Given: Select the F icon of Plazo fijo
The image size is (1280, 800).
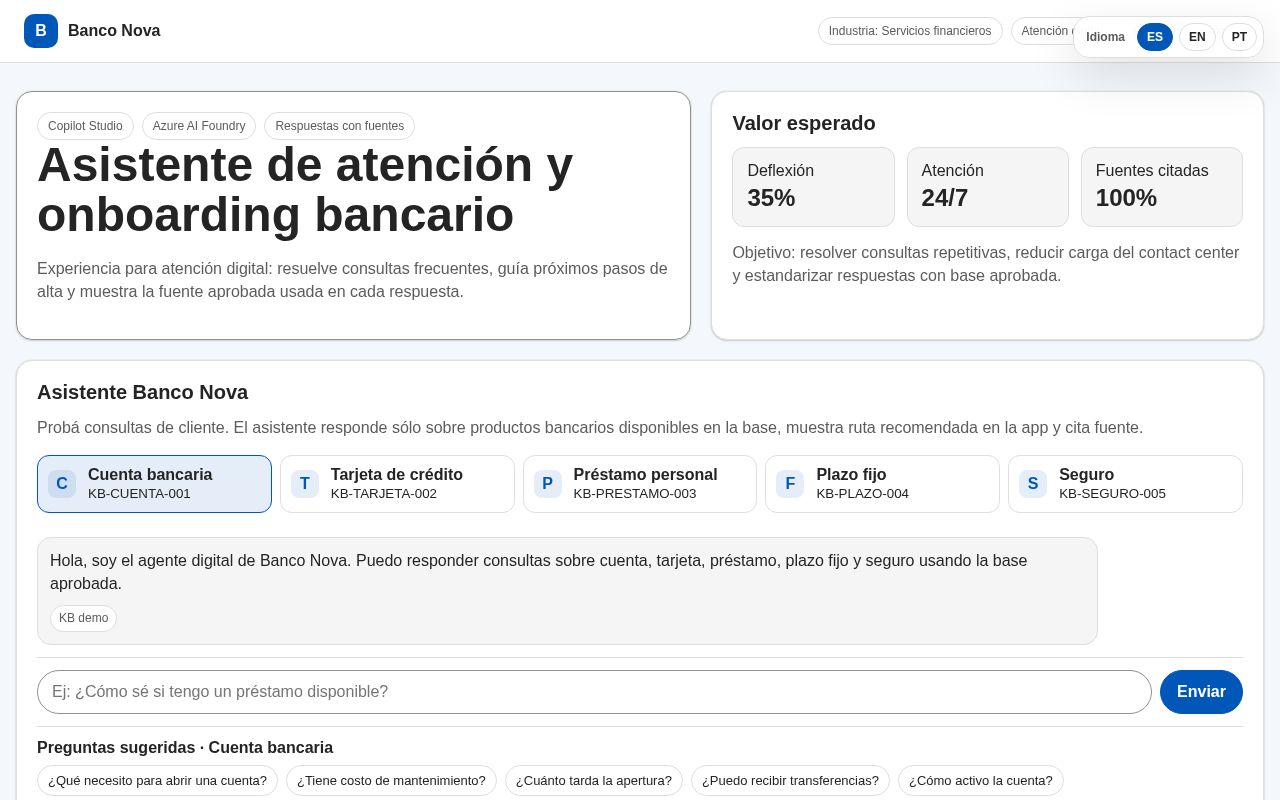Looking at the screenshot, I should 790,484.
